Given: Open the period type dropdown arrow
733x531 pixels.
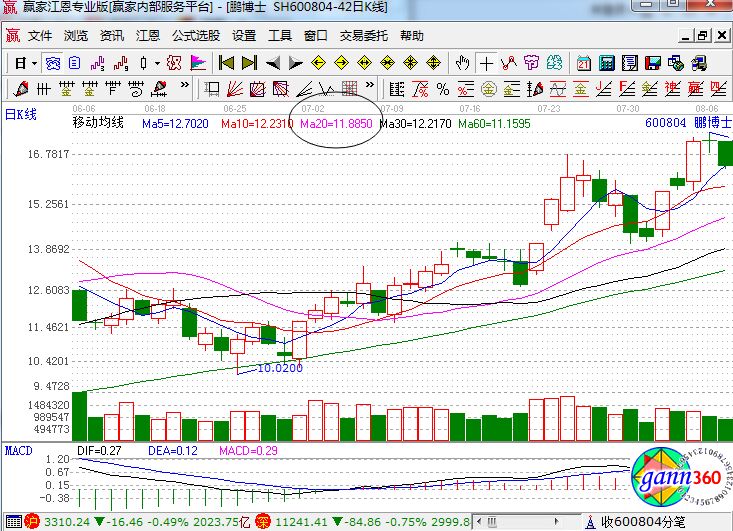Looking at the screenshot, I should click(x=34, y=62).
